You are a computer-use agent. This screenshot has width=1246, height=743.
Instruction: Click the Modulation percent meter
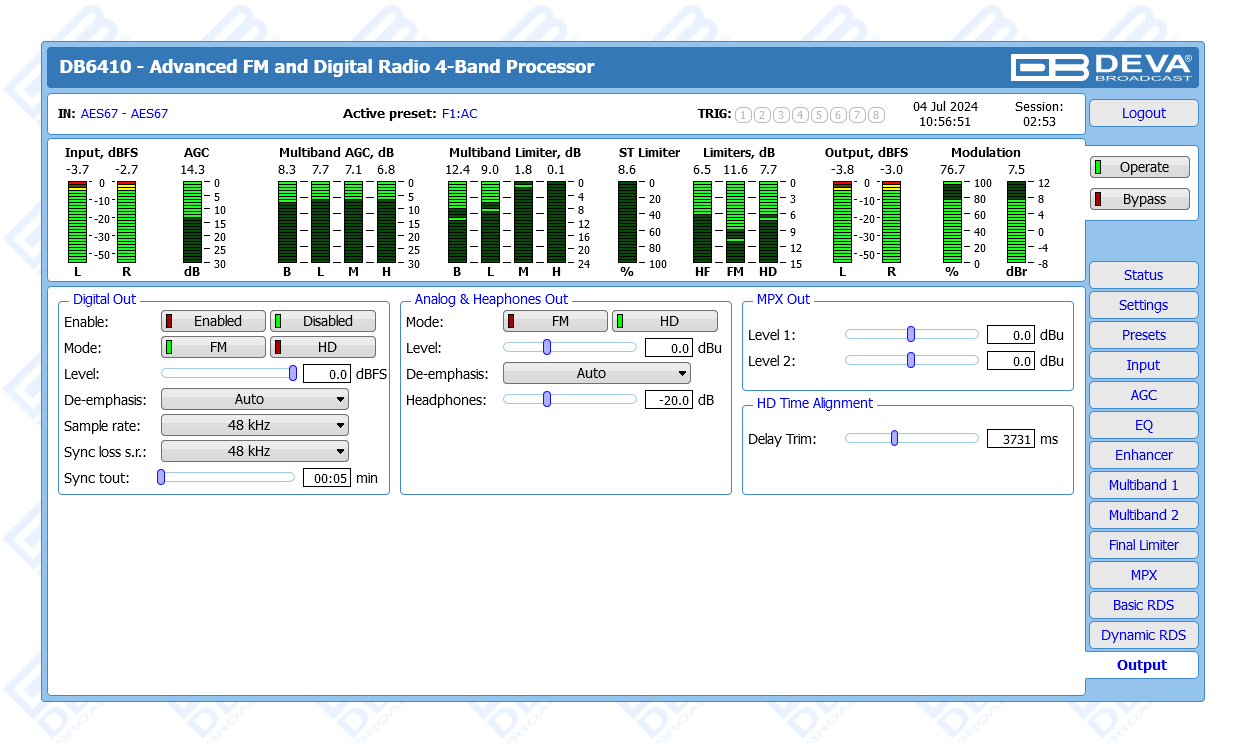[951, 222]
